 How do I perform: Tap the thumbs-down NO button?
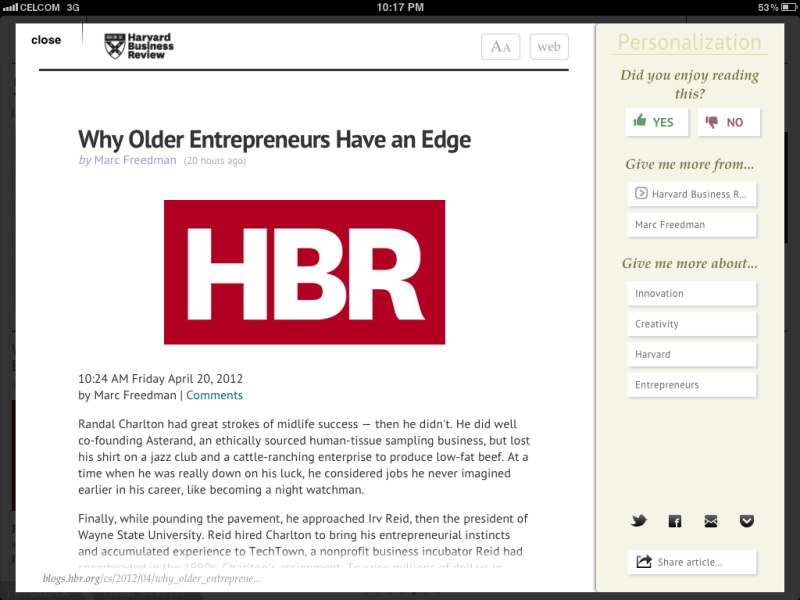coord(729,122)
